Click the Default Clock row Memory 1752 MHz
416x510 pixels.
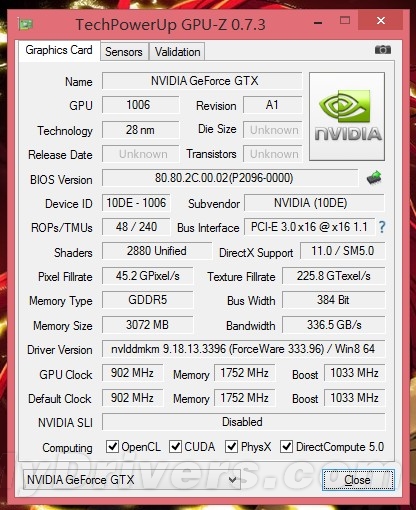[x=244, y=398]
